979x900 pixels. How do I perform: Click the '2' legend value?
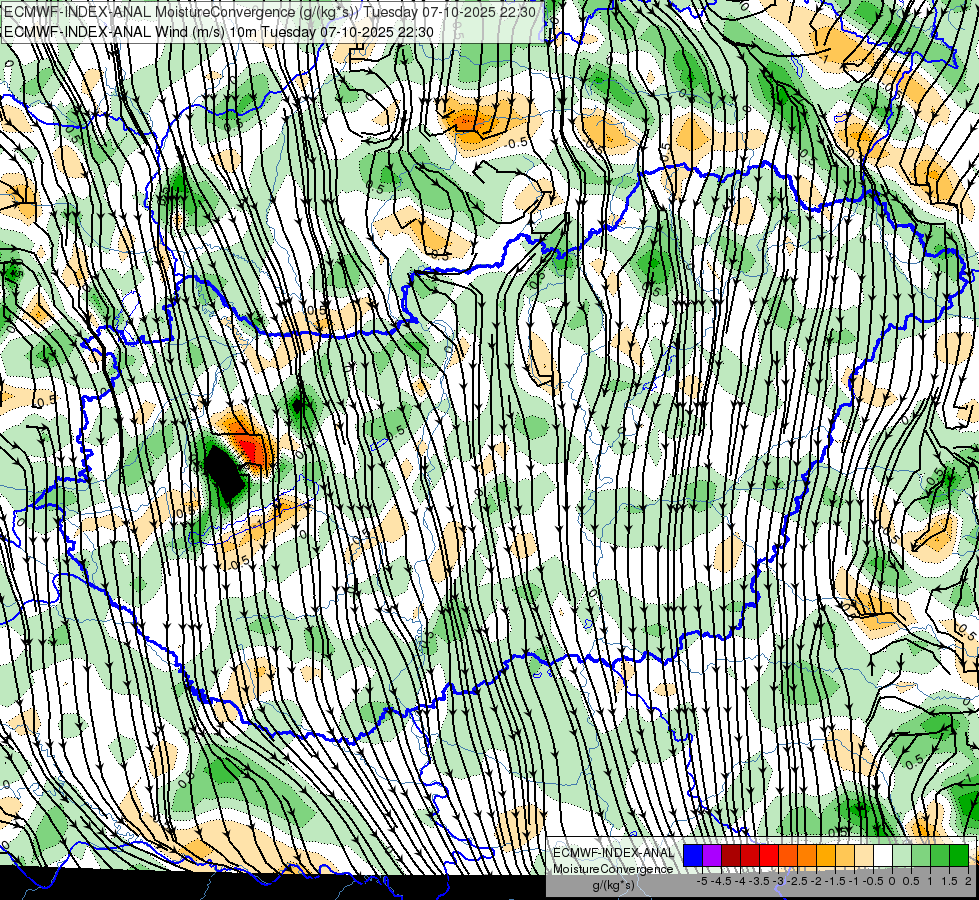click(968, 881)
